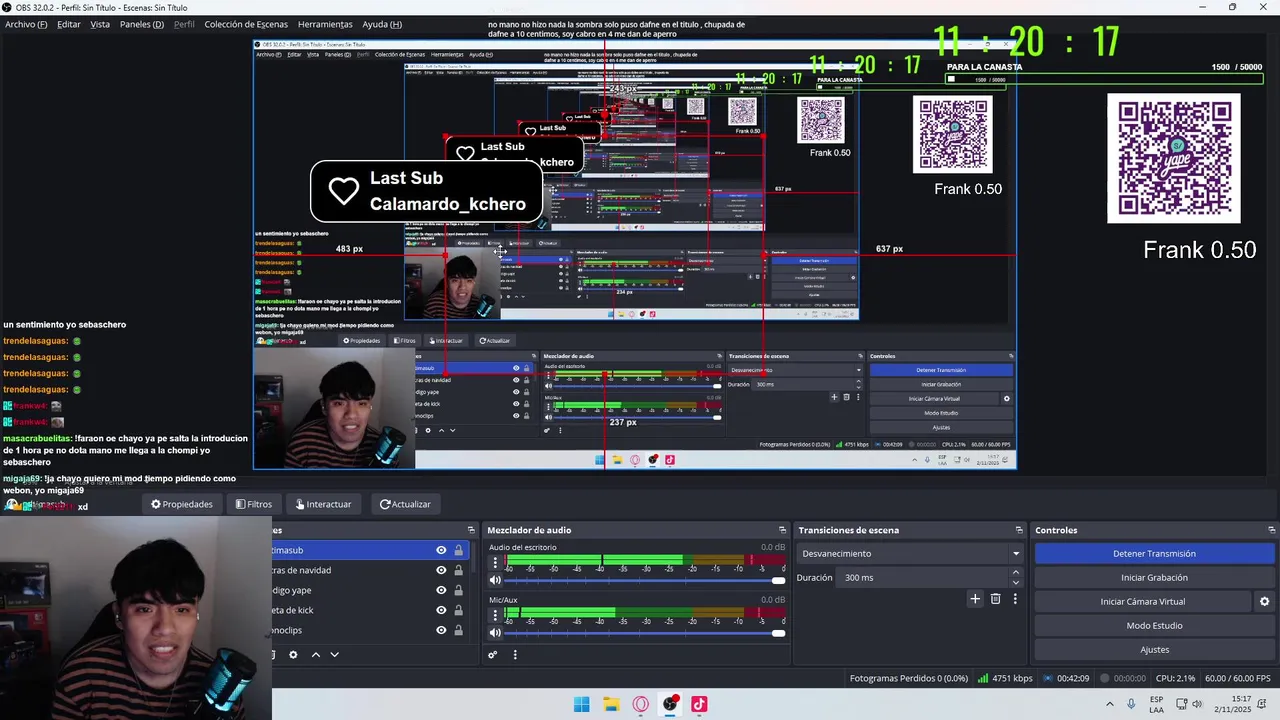Open ESP LAA keyboard language selector

tap(1156, 704)
